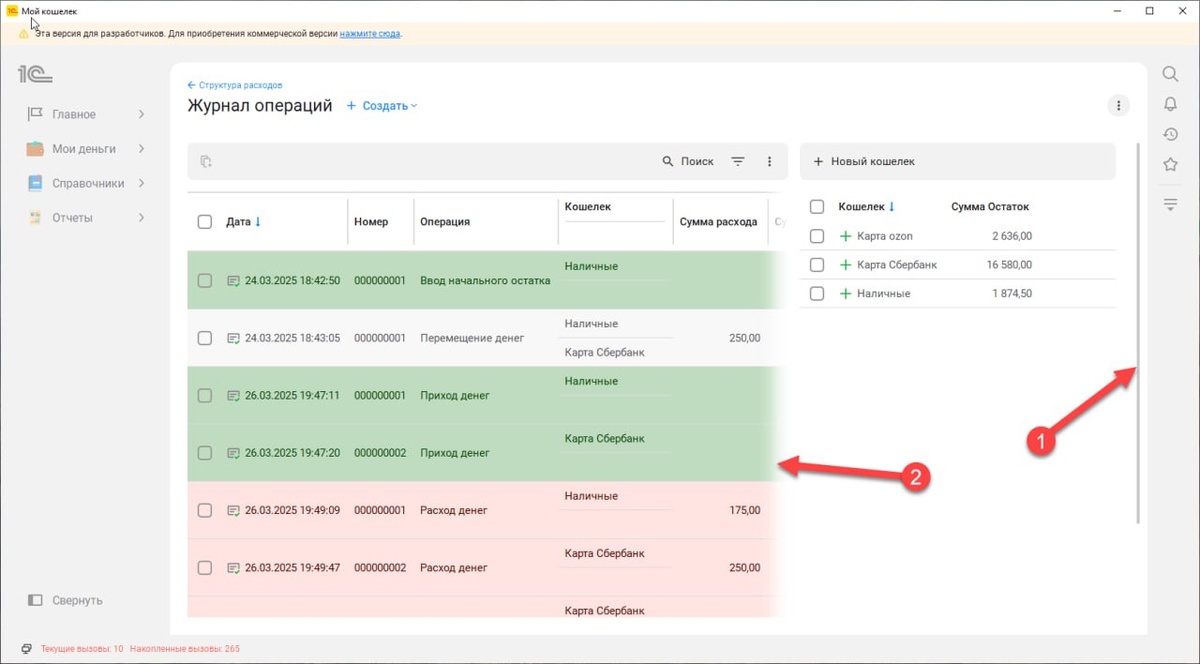The image size is (1200, 664).
Task: Click Новый кошелек button
Action: [863, 161]
